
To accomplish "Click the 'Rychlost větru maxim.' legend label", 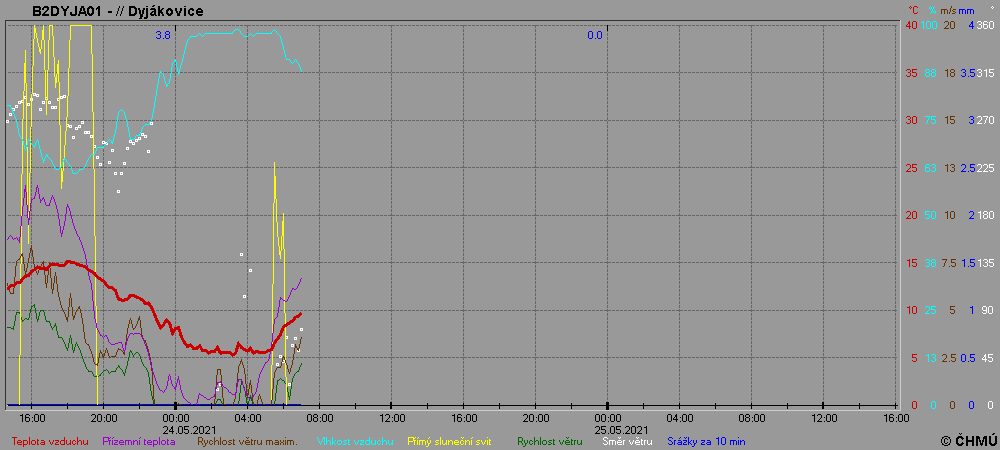I will click(x=247, y=441).
